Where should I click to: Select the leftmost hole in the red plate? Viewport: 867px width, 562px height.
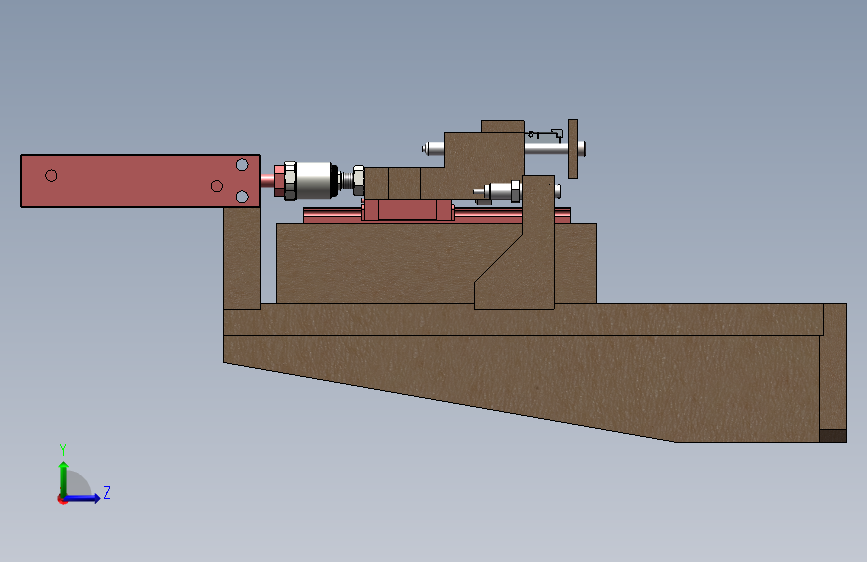51,176
